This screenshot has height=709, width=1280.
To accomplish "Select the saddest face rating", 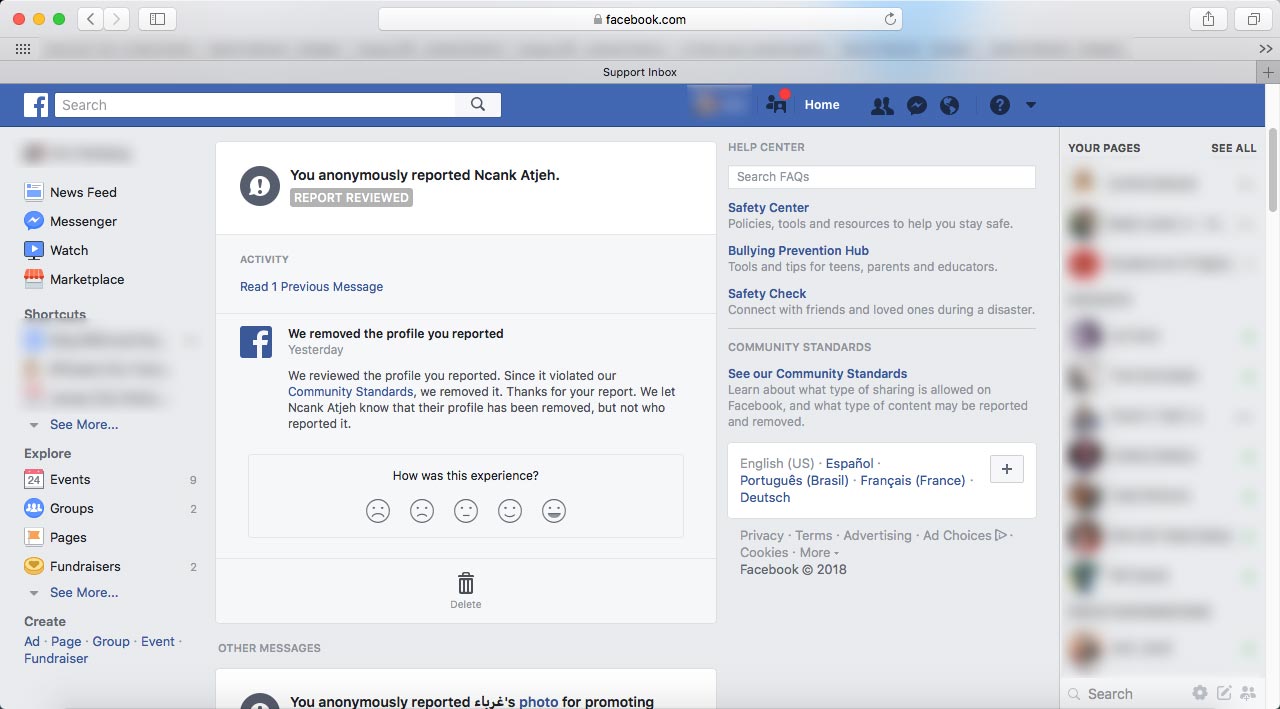I will tap(378, 511).
